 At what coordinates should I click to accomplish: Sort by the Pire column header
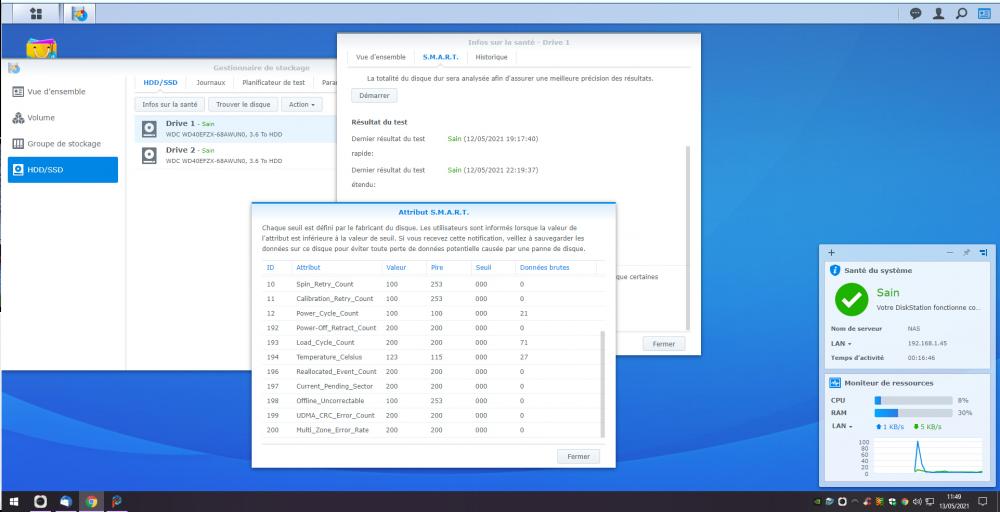tap(448, 268)
